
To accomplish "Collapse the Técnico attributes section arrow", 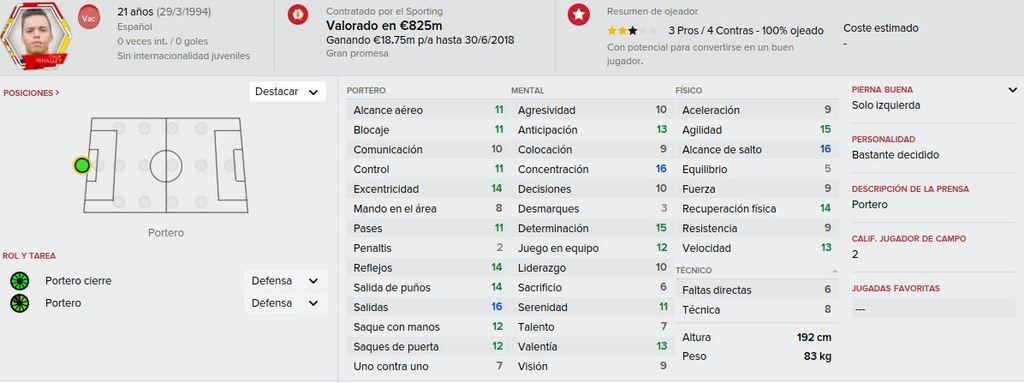I will (x=834, y=271).
